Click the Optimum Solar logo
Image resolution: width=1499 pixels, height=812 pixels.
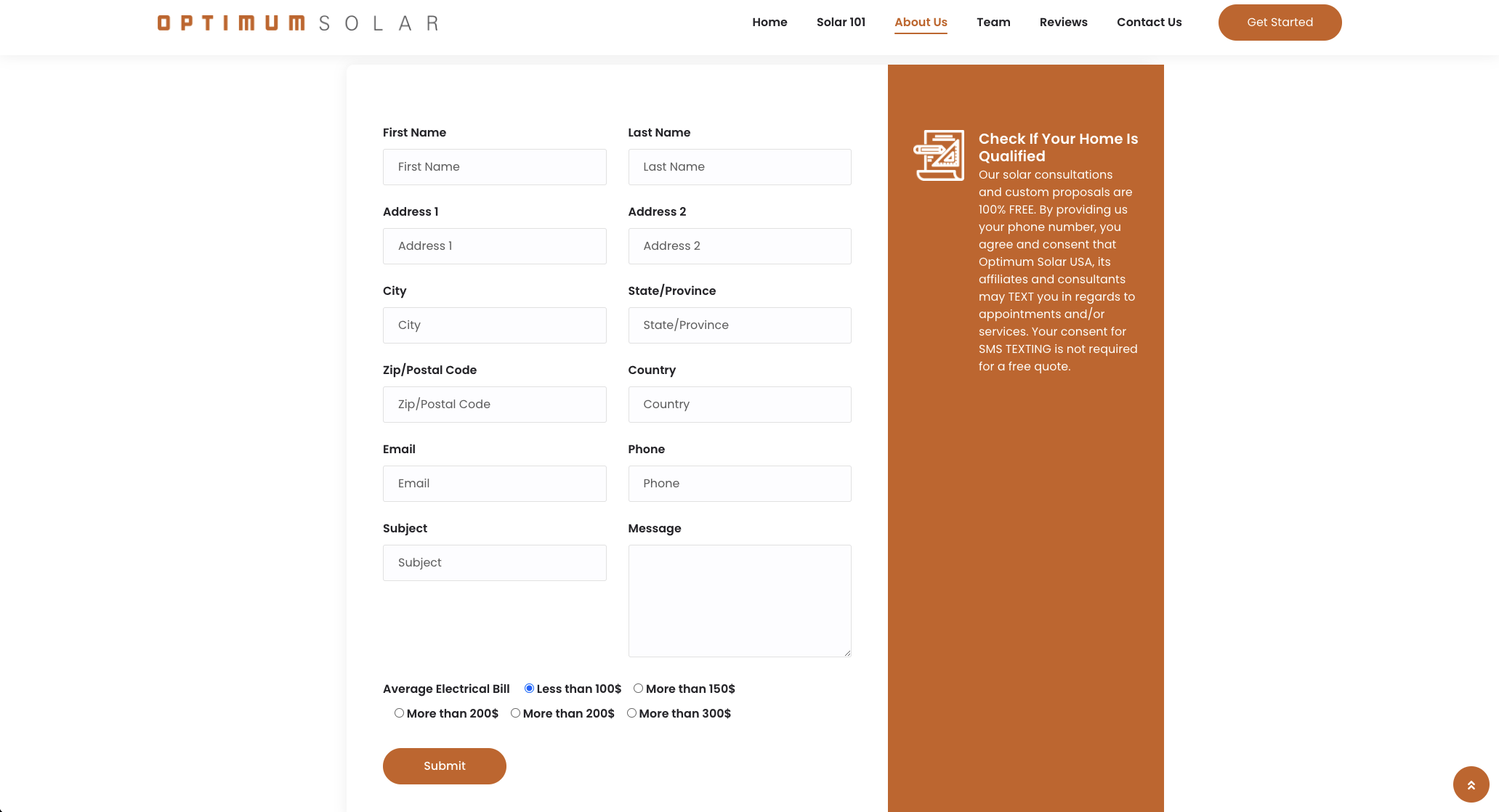tap(298, 23)
